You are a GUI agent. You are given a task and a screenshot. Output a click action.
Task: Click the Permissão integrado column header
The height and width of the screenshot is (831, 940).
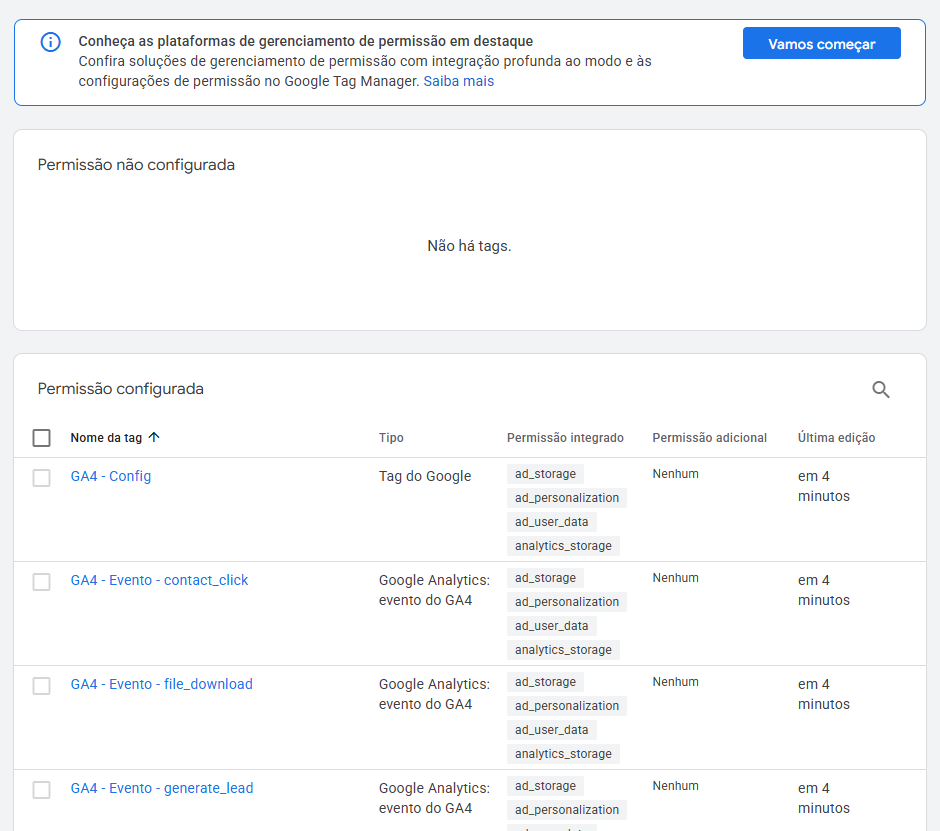pos(565,438)
